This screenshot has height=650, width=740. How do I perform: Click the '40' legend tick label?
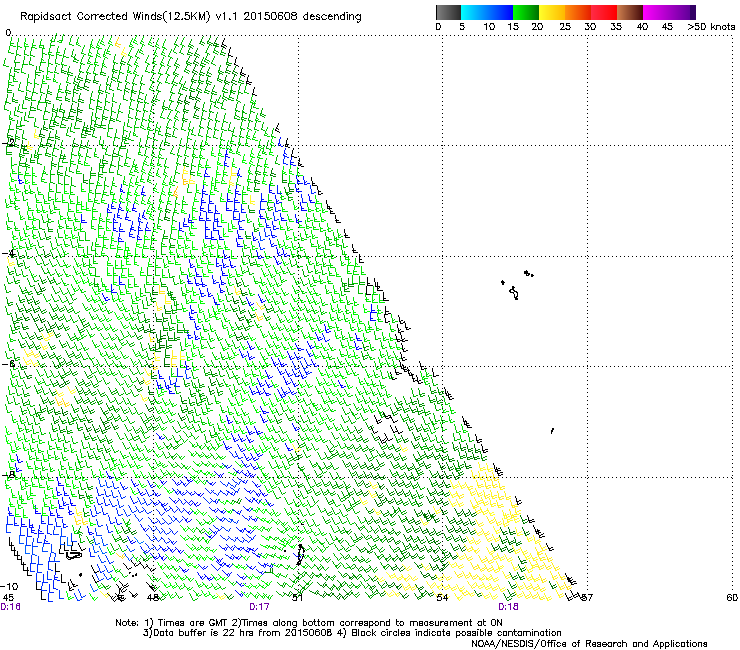[642, 27]
